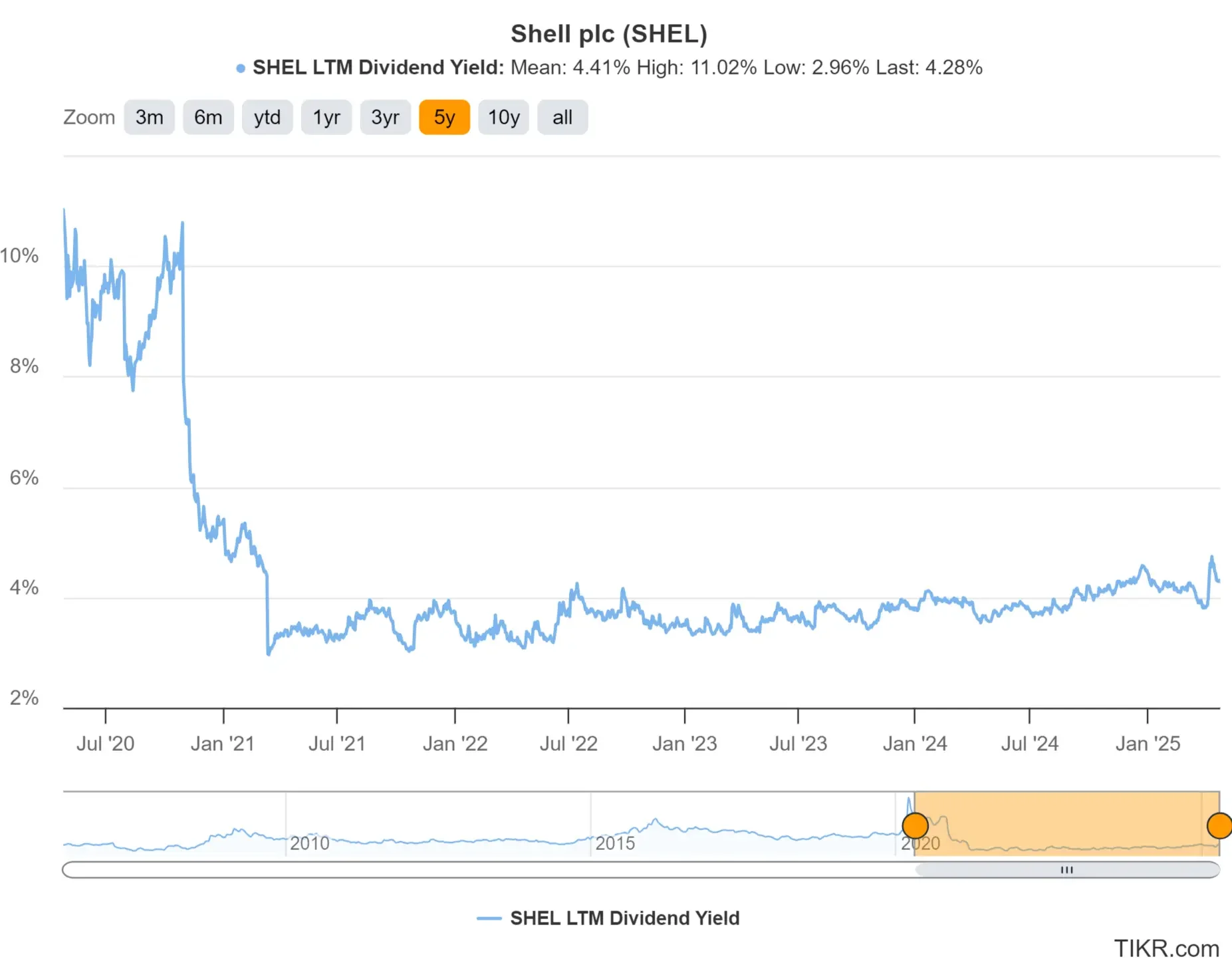Select the ytd zoom option

pos(267,117)
